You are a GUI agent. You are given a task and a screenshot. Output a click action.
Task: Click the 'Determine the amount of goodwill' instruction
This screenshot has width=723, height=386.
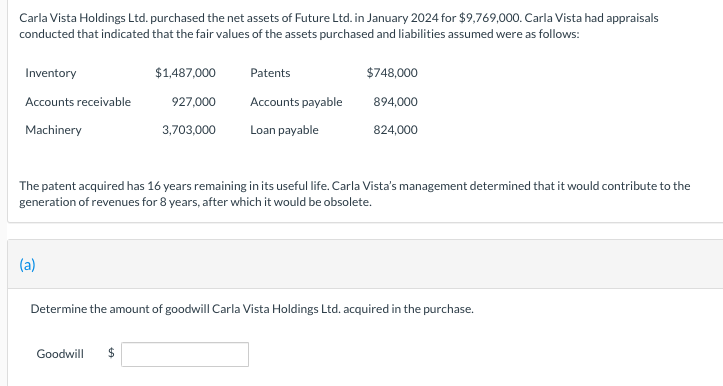[252, 309]
